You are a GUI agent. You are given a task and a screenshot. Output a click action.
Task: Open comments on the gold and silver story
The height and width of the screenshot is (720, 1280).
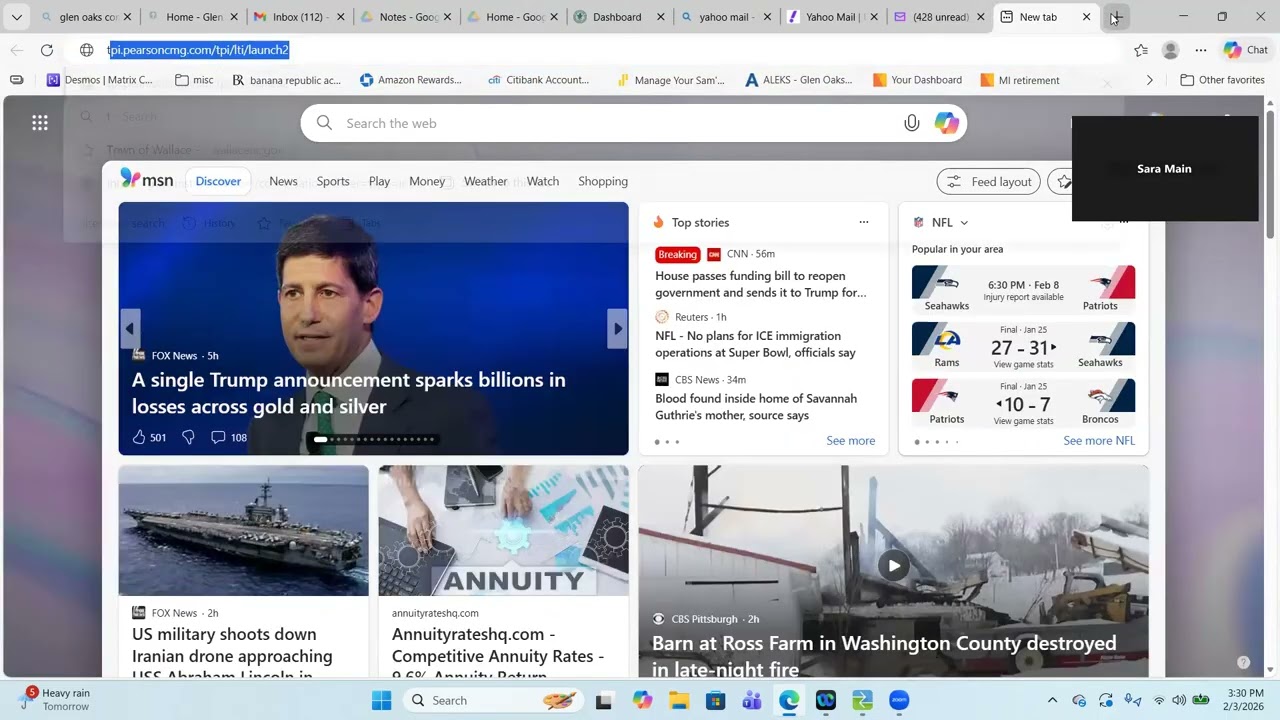229,437
